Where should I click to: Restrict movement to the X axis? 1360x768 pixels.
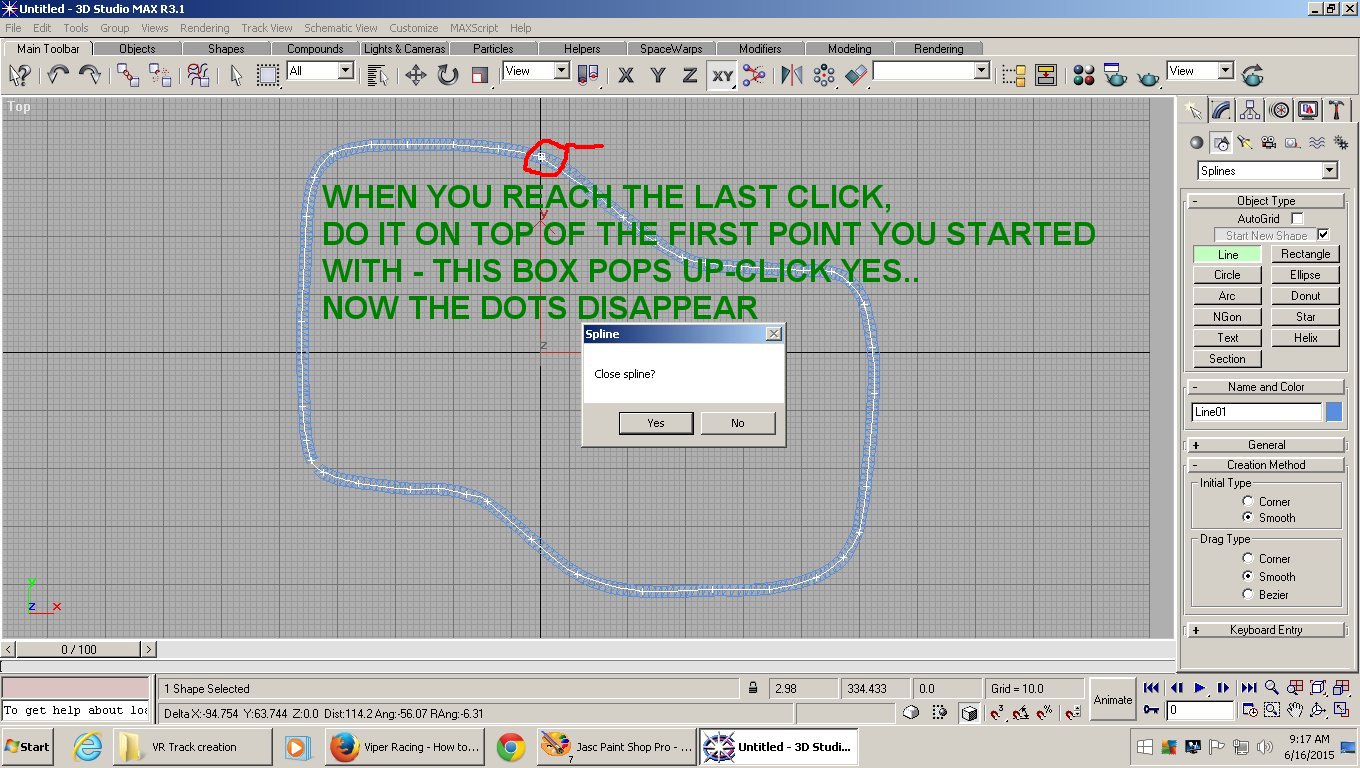click(x=626, y=75)
